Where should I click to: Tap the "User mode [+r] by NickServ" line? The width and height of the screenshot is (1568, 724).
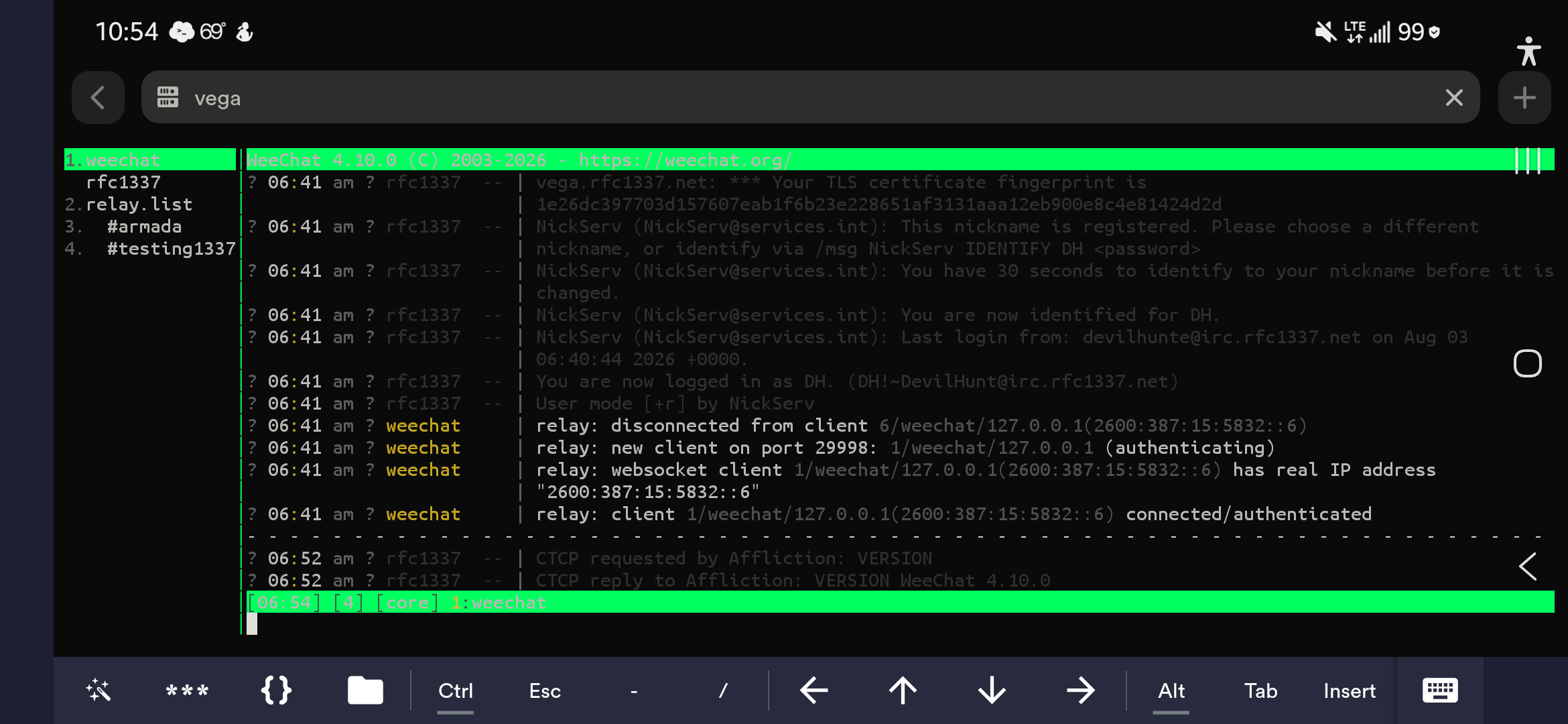(675, 404)
